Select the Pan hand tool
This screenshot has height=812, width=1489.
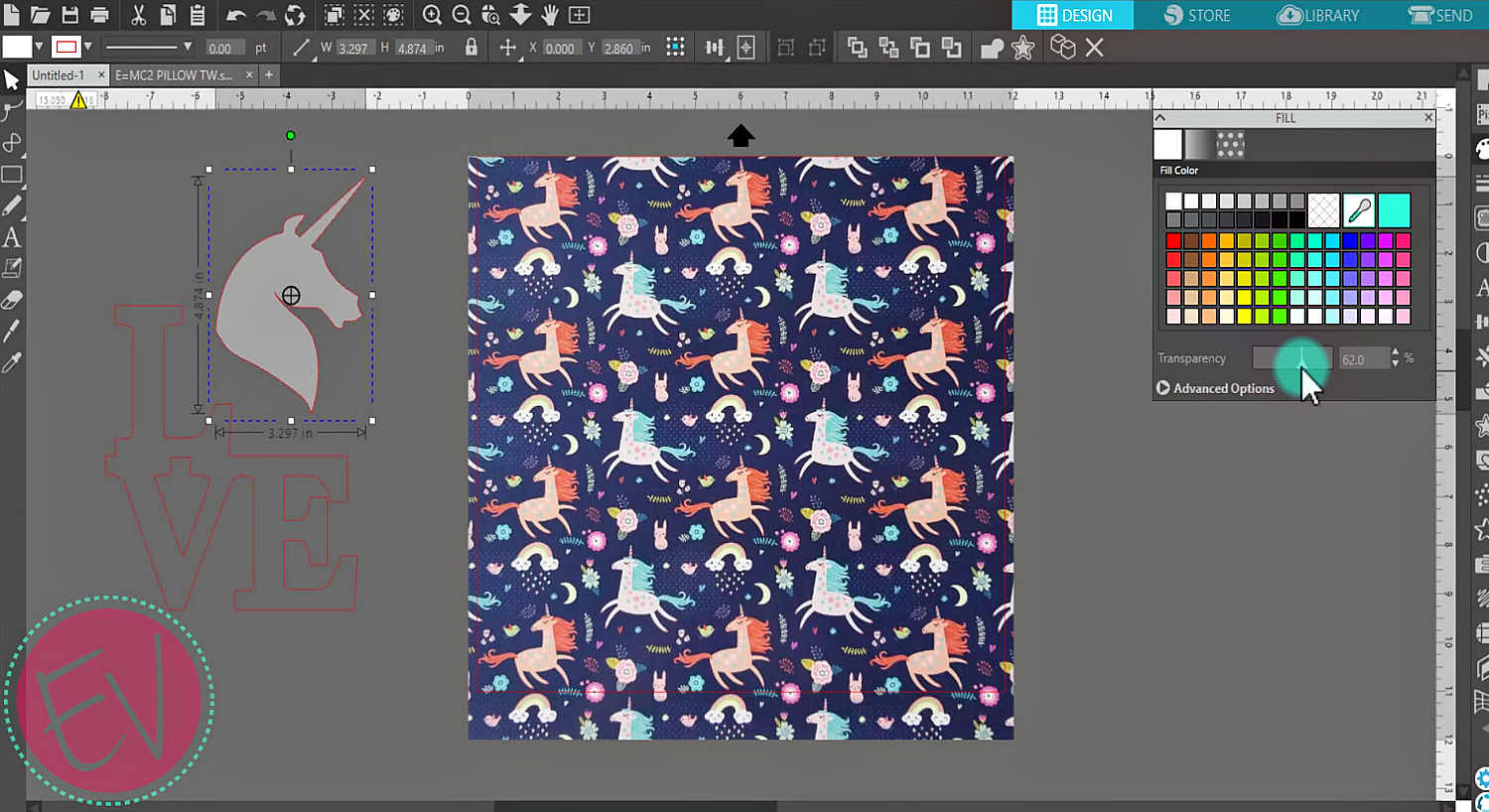(x=550, y=15)
